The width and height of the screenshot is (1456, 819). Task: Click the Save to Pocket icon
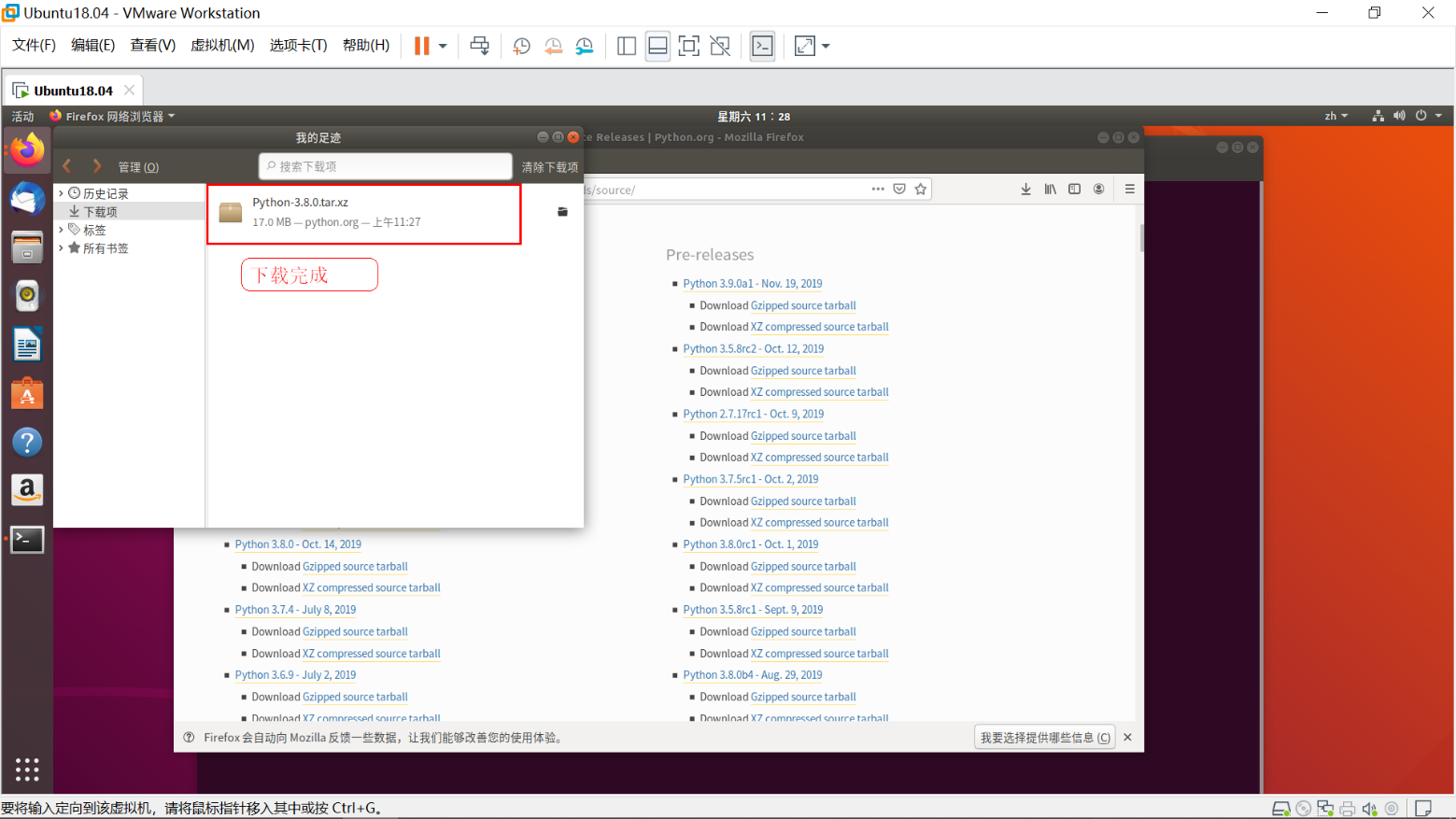coord(899,189)
